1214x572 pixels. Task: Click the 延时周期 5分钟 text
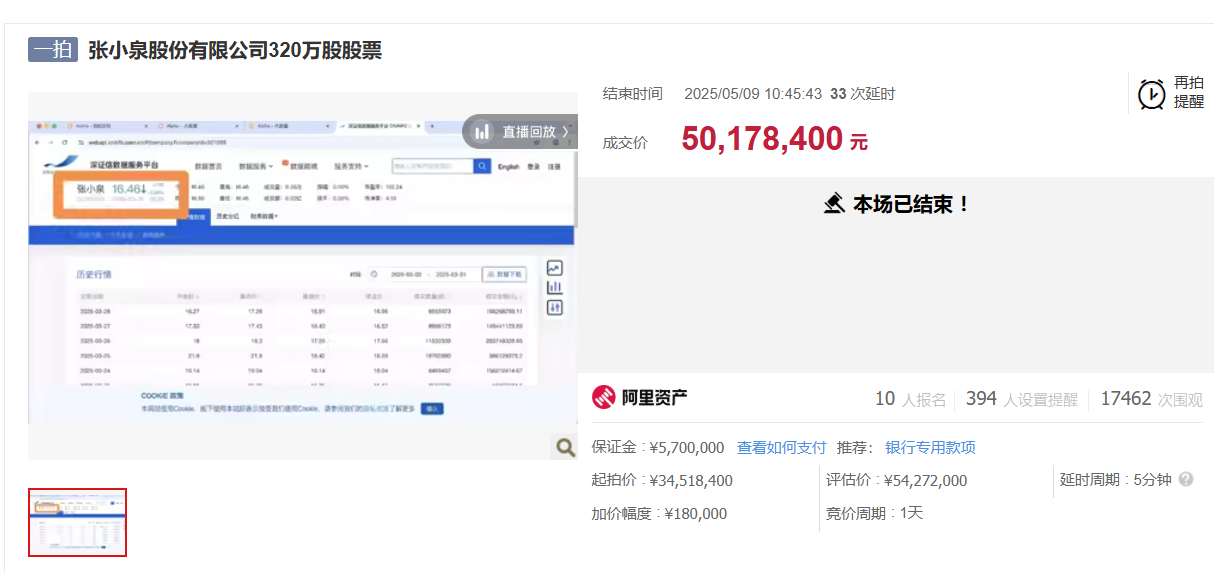point(1116,480)
